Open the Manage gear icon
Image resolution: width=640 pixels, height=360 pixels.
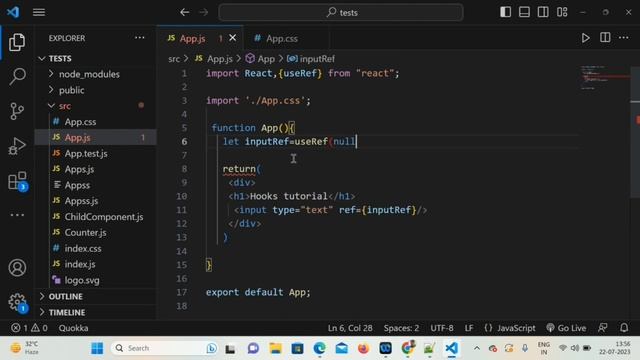(17, 302)
